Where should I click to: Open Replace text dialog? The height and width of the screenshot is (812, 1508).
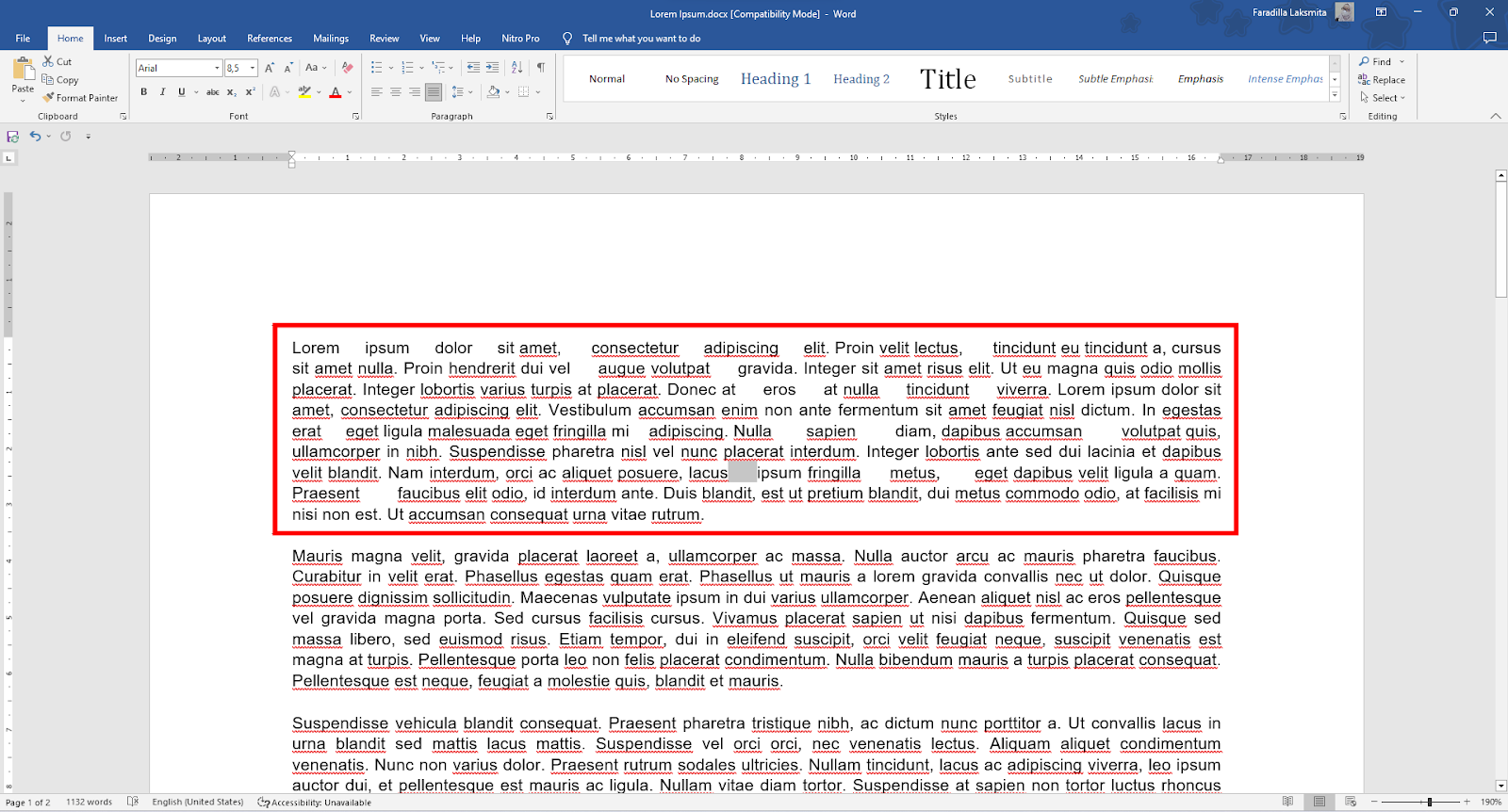(x=1382, y=80)
